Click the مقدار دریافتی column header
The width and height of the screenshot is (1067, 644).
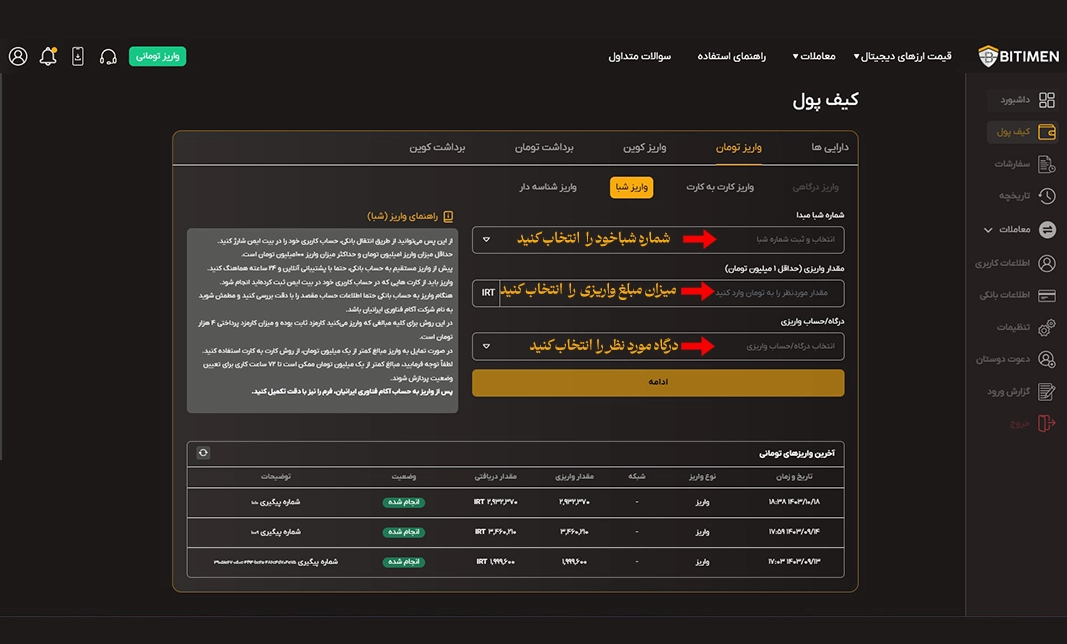pyautogui.click(x=495, y=477)
